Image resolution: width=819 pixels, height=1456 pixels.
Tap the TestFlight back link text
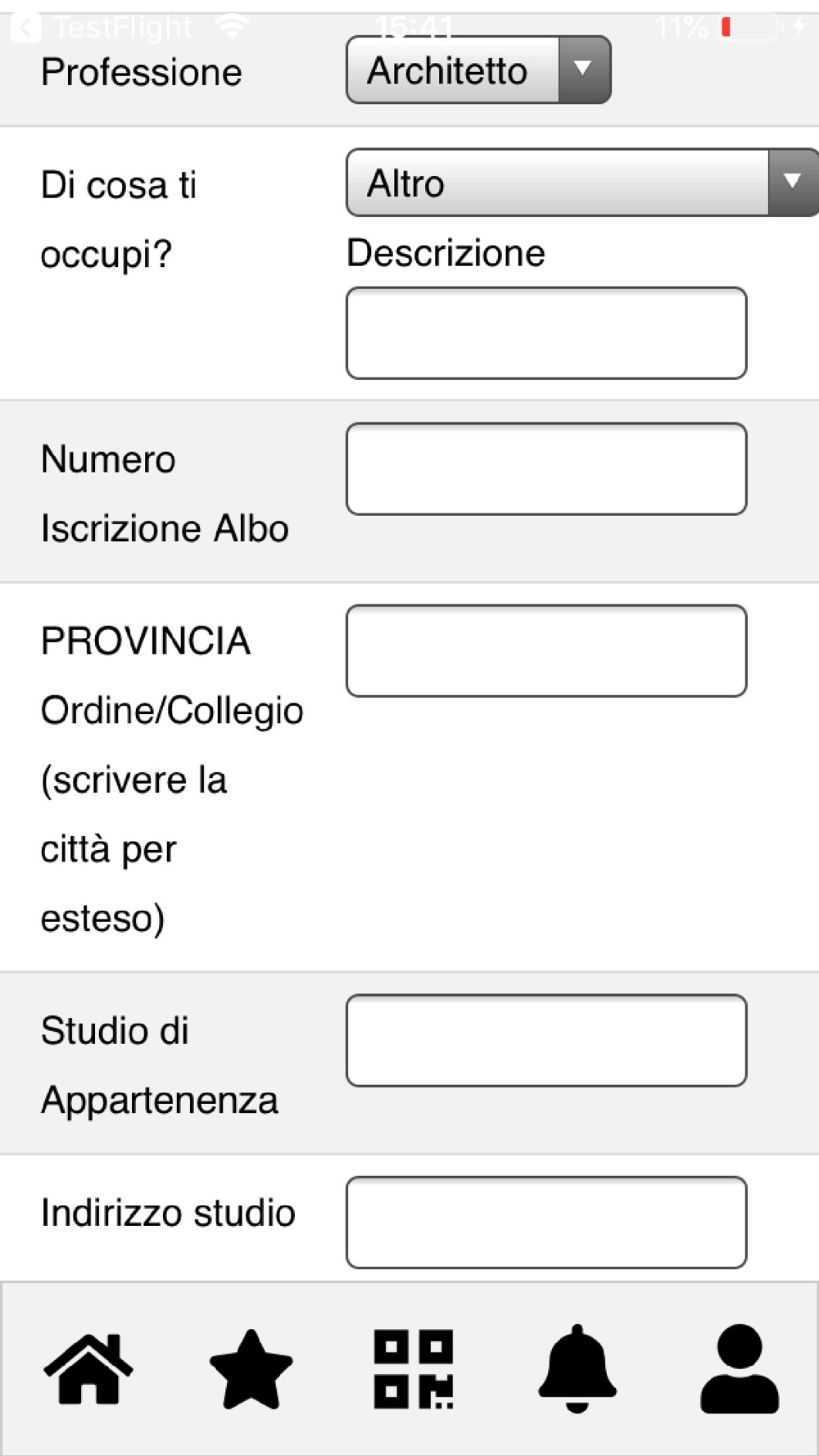[x=123, y=27]
